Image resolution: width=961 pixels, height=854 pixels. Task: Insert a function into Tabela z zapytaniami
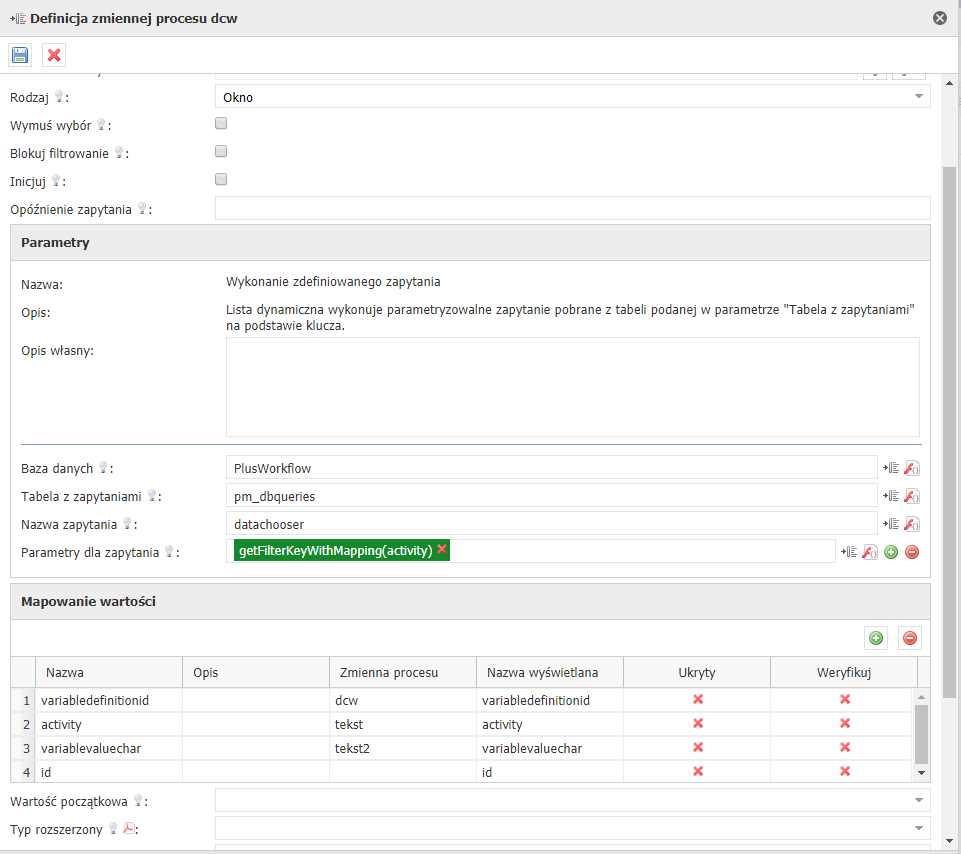912,496
